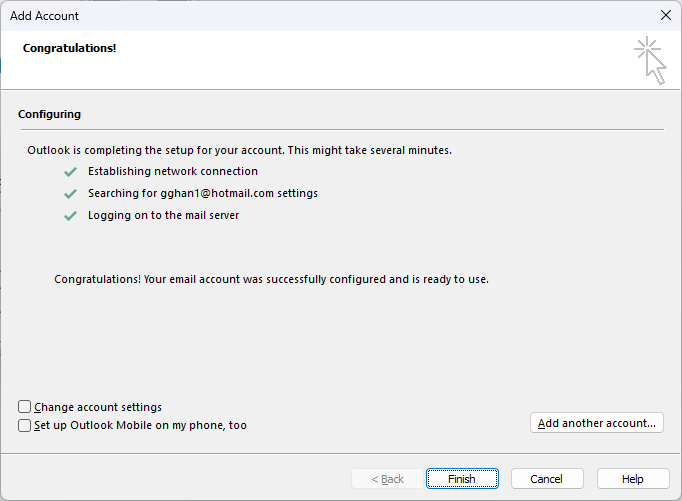682x501 pixels.
Task: Select the Configuring section label
Action: coord(49,115)
